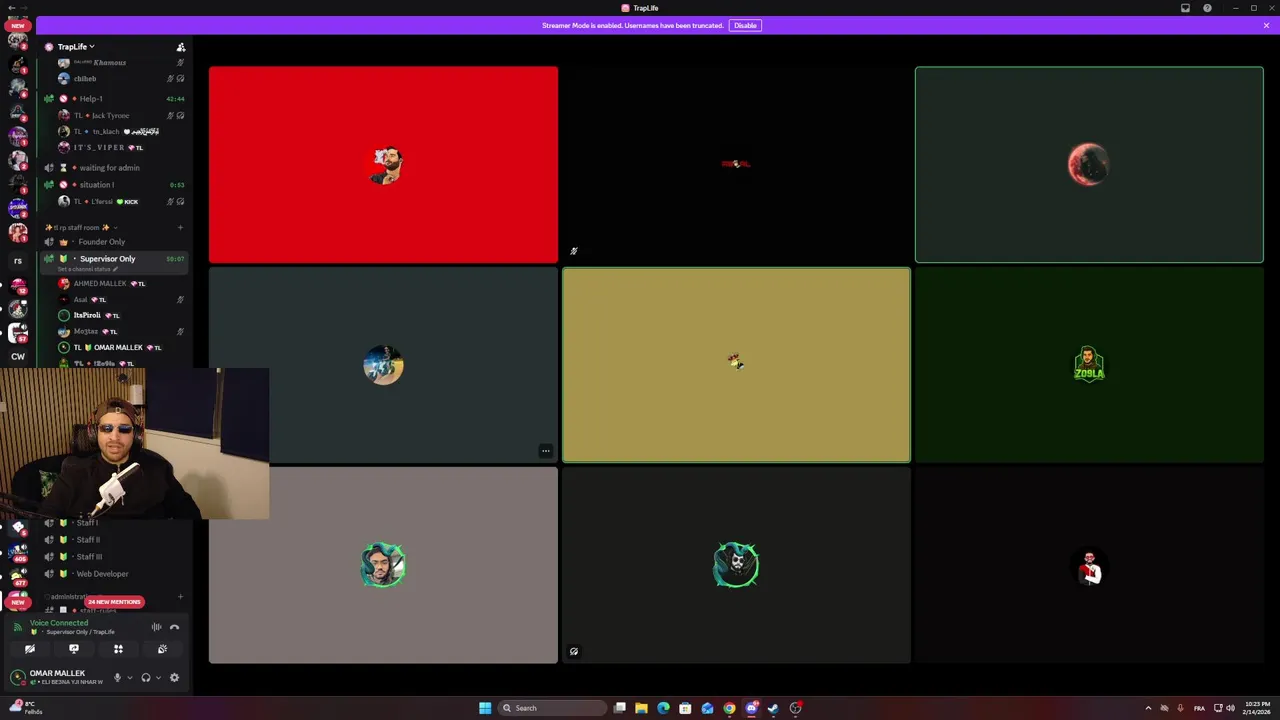Open output device options arrow
Viewport: 1280px width, 720px height.
(x=157, y=677)
